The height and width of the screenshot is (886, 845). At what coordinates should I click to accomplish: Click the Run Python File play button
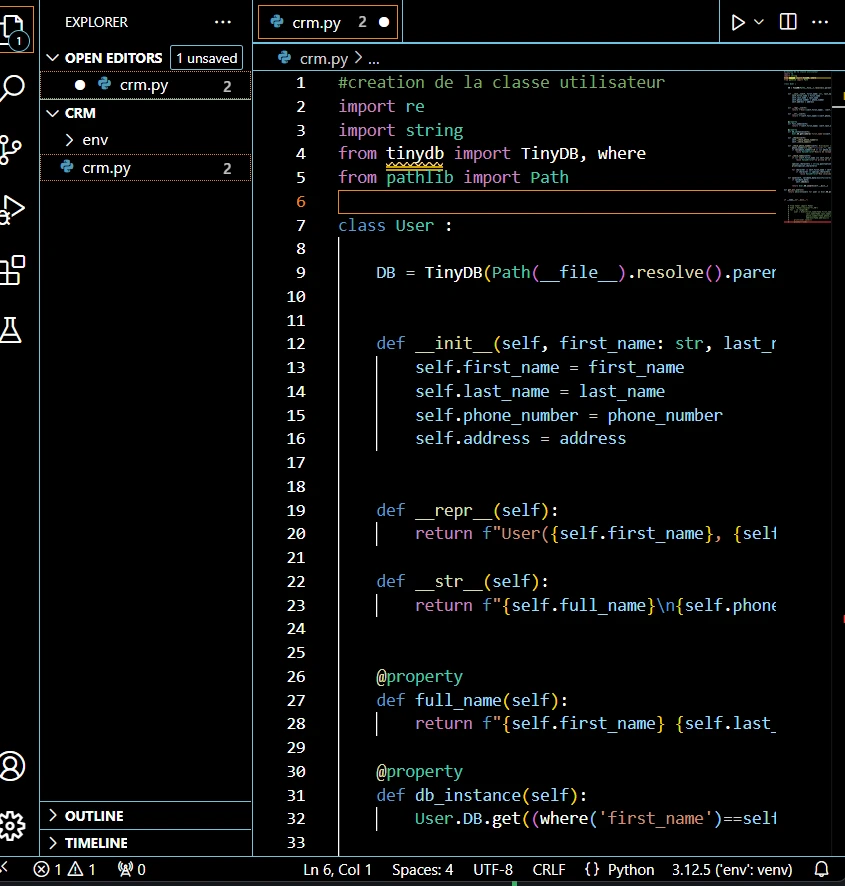pyautogui.click(x=738, y=22)
